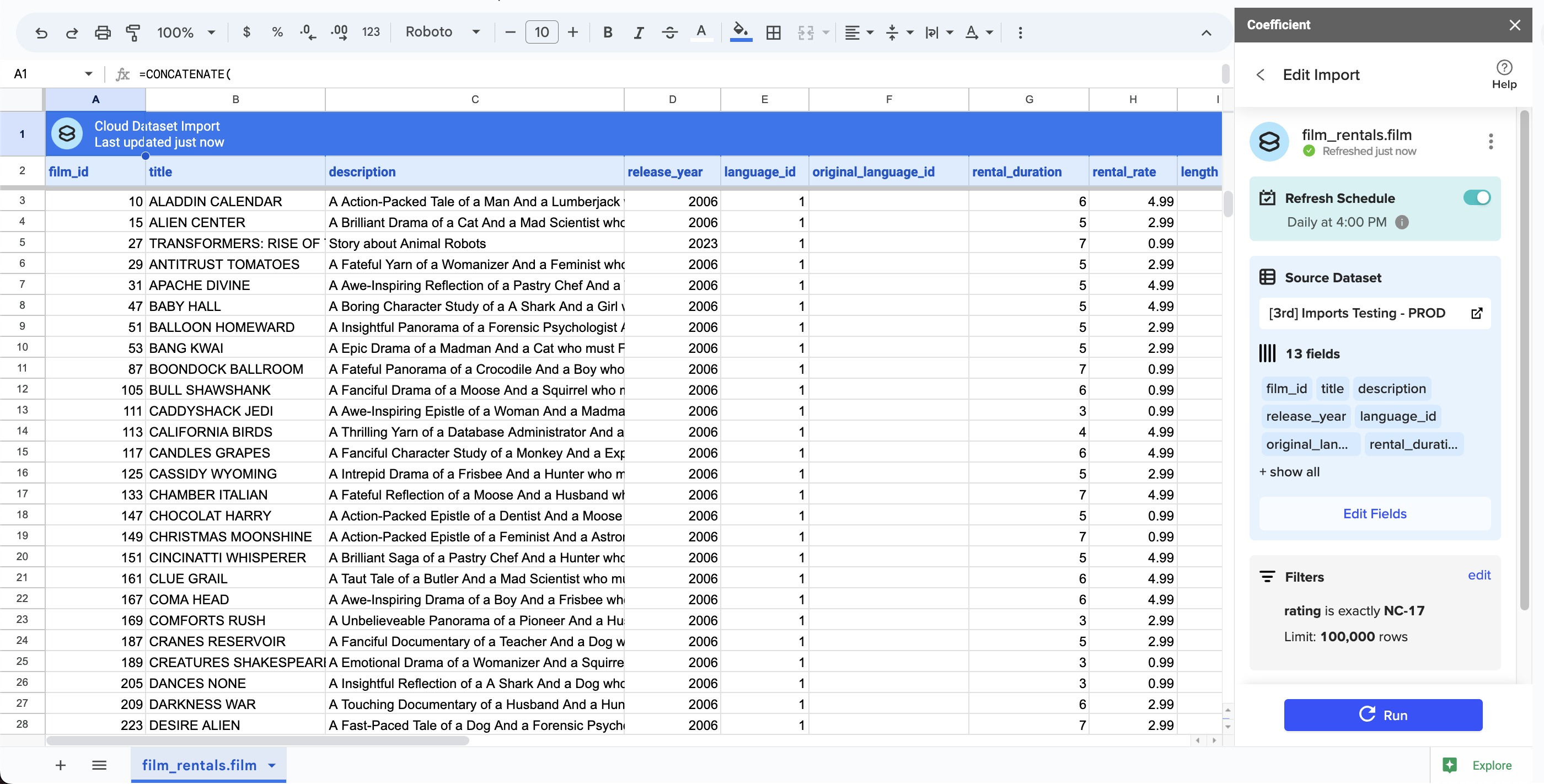Image resolution: width=1544 pixels, height=784 pixels.
Task: Add a new sheet
Action: click(61, 765)
